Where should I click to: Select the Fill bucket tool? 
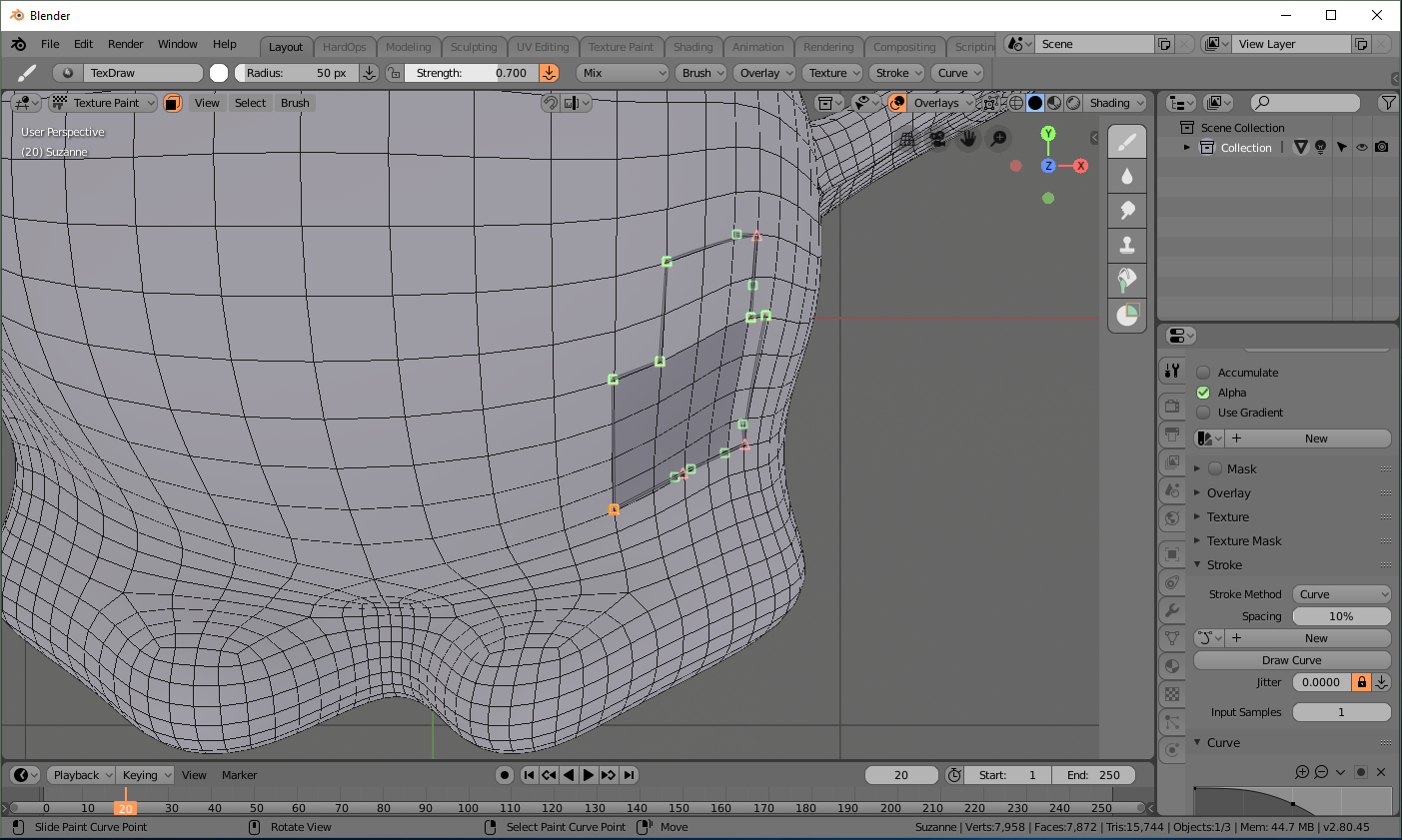pos(1127,279)
